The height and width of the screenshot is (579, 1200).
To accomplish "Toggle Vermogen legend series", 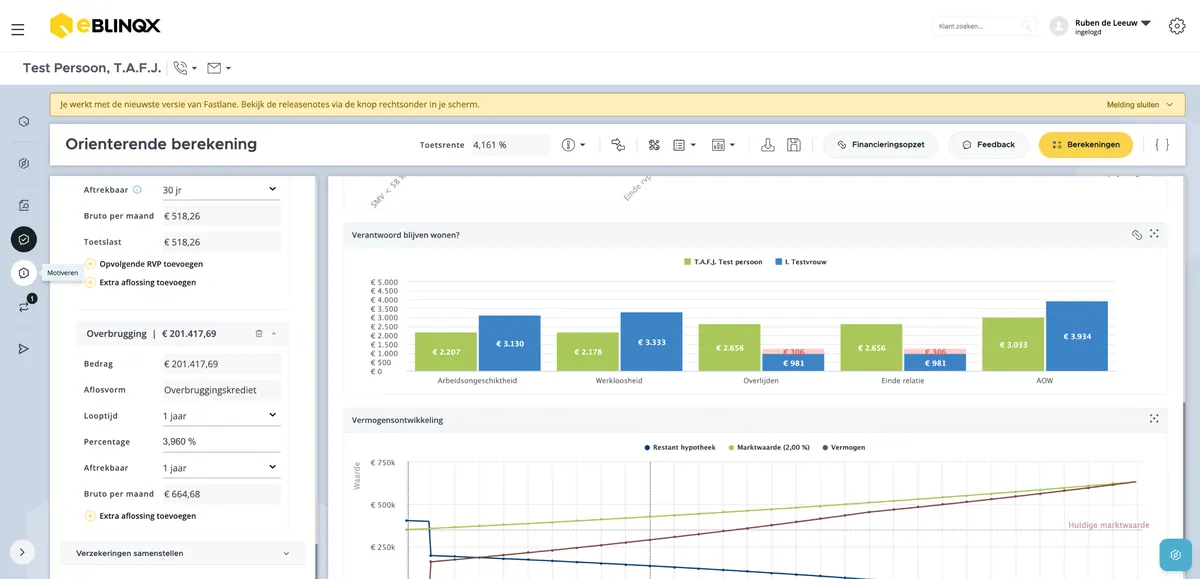I will (842, 447).
